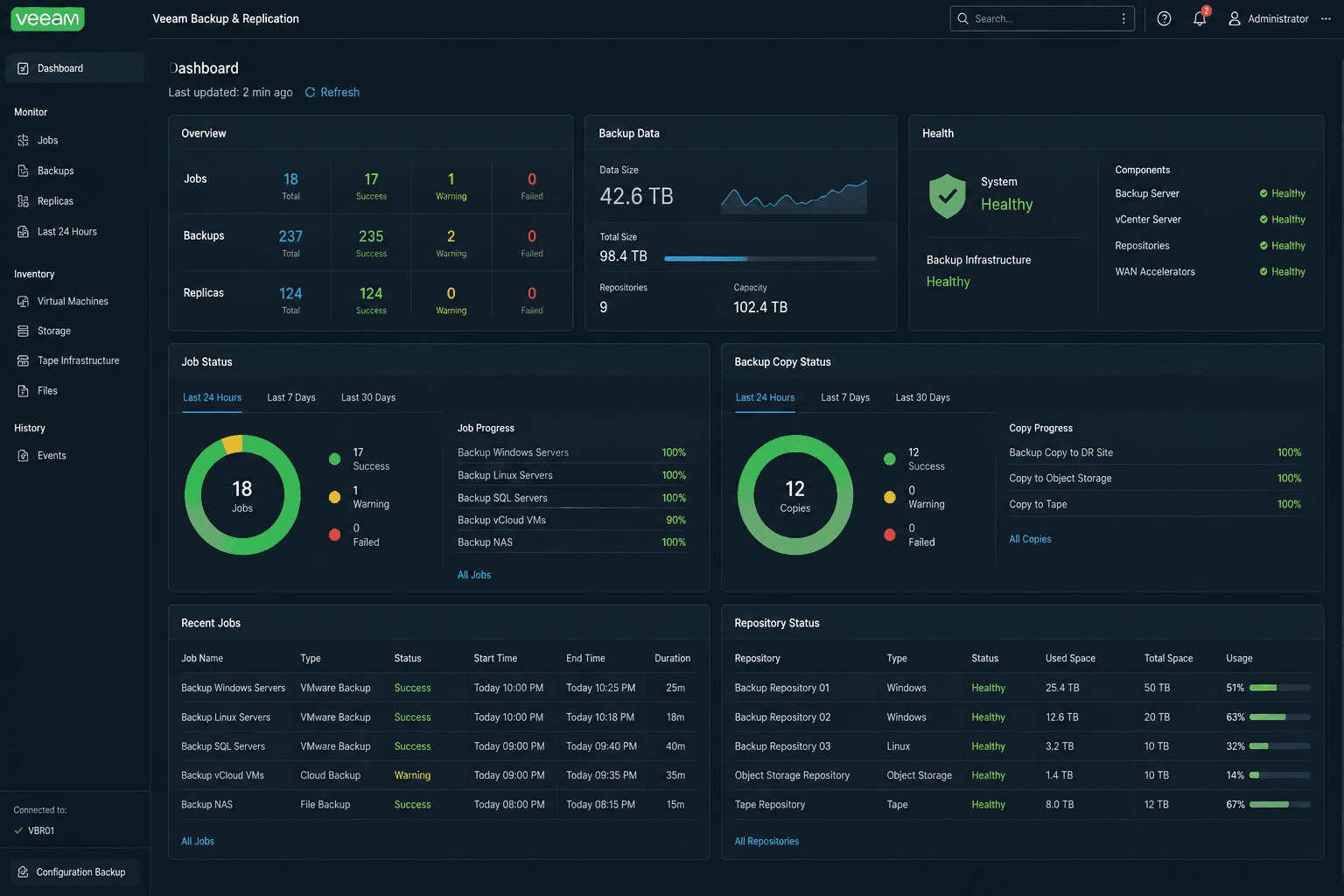This screenshot has height=896, width=1344.
Task: Click the VBR01 connected checkmark icon
Action: tap(19, 831)
